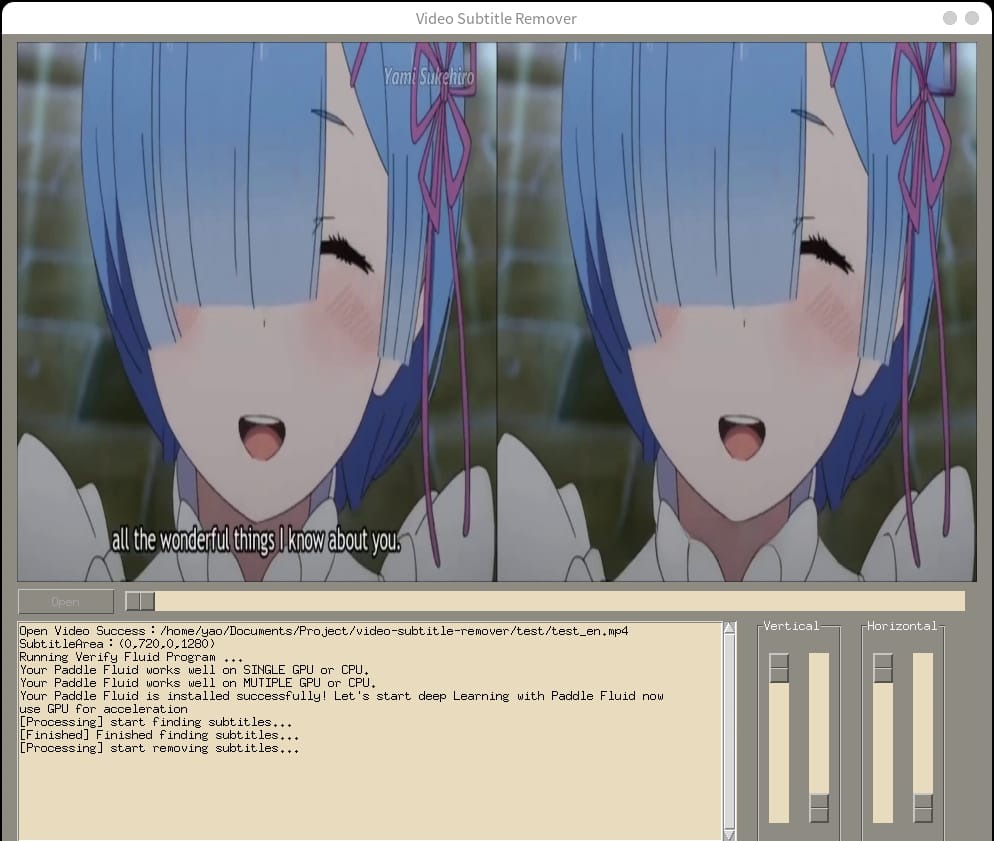Click the "use GPU for acceleration" line

point(103,709)
